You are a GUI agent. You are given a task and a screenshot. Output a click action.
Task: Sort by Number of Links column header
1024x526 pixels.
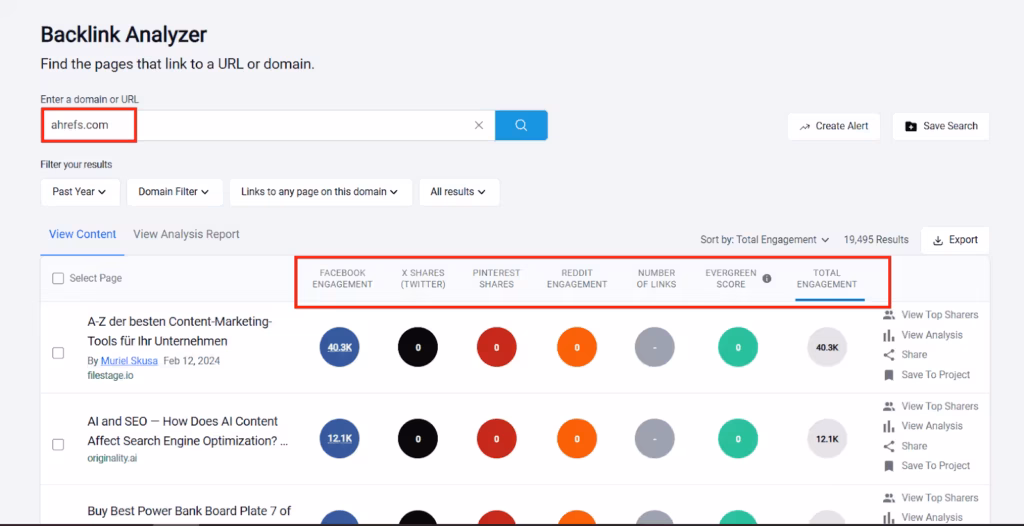coord(656,278)
